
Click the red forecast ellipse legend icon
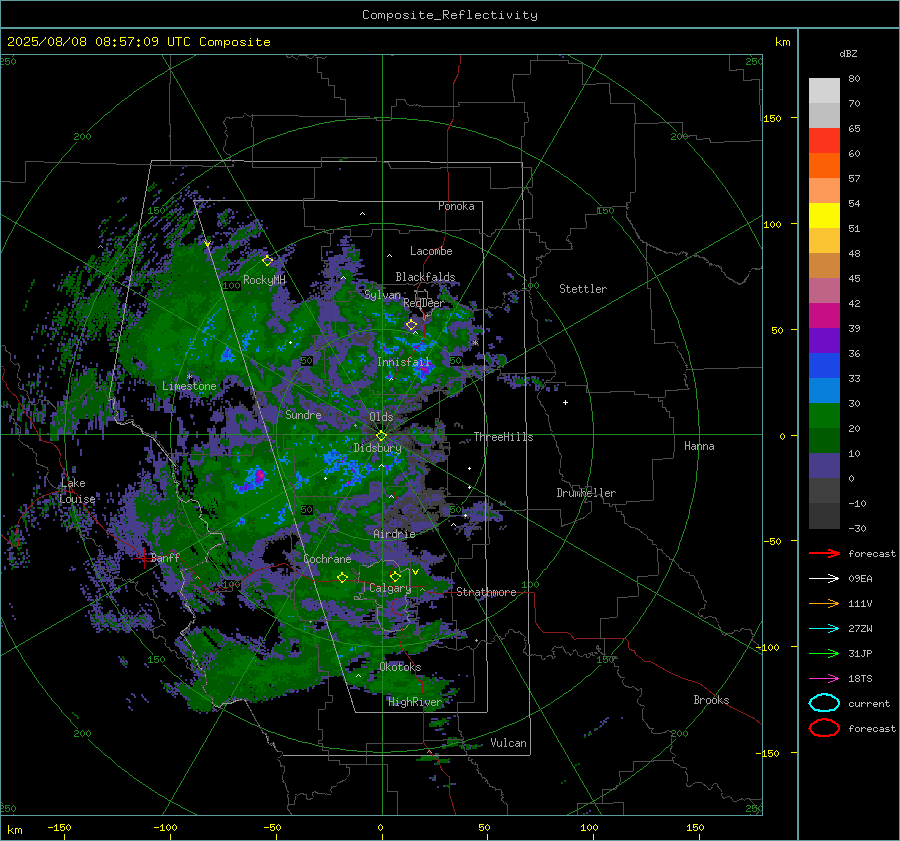[824, 728]
